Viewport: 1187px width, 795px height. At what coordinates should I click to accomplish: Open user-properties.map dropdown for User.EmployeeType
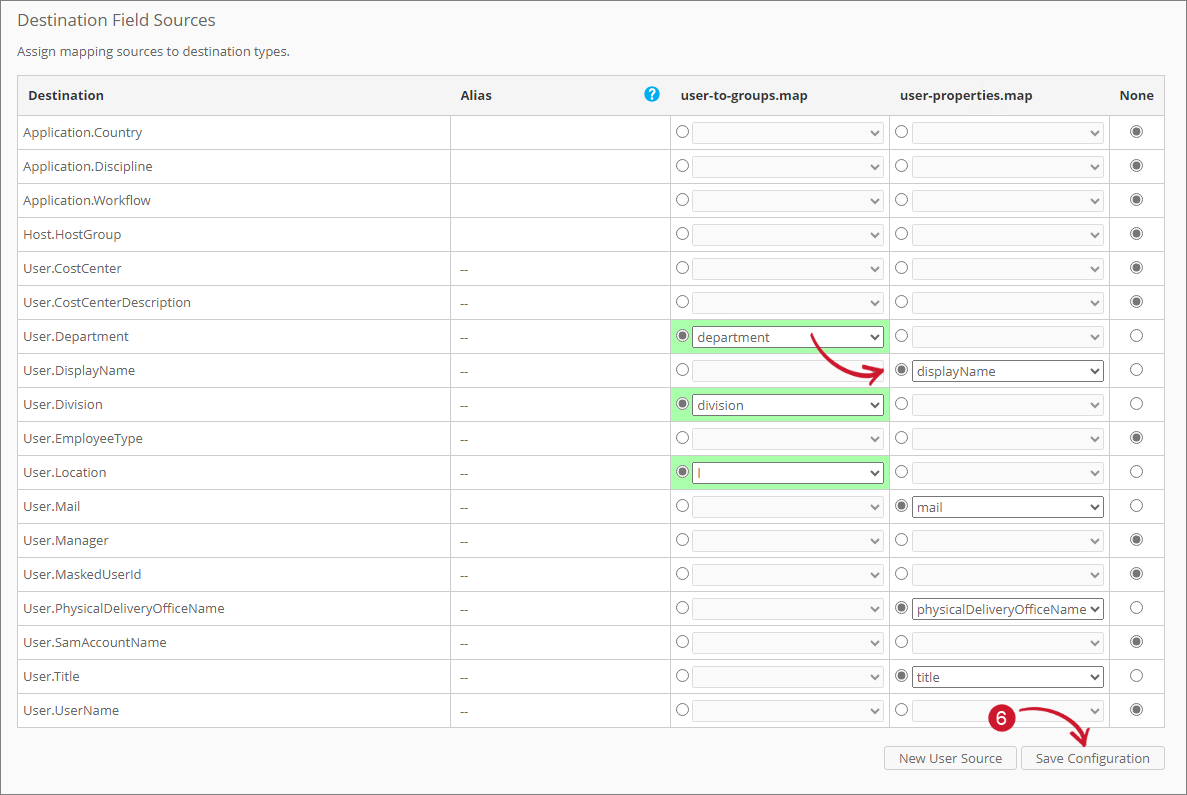1008,439
